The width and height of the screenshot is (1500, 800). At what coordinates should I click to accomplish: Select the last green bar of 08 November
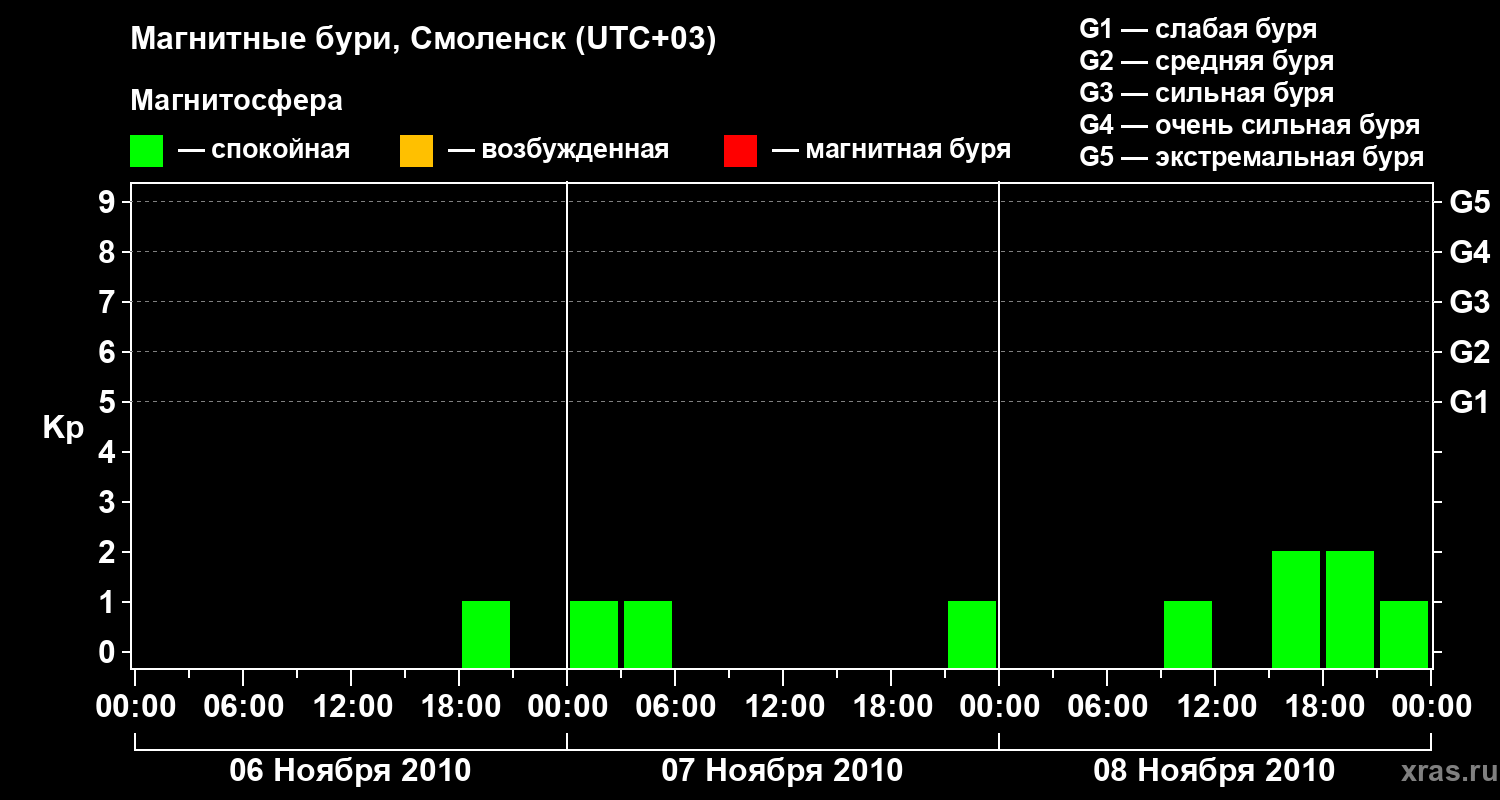(x=1404, y=634)
